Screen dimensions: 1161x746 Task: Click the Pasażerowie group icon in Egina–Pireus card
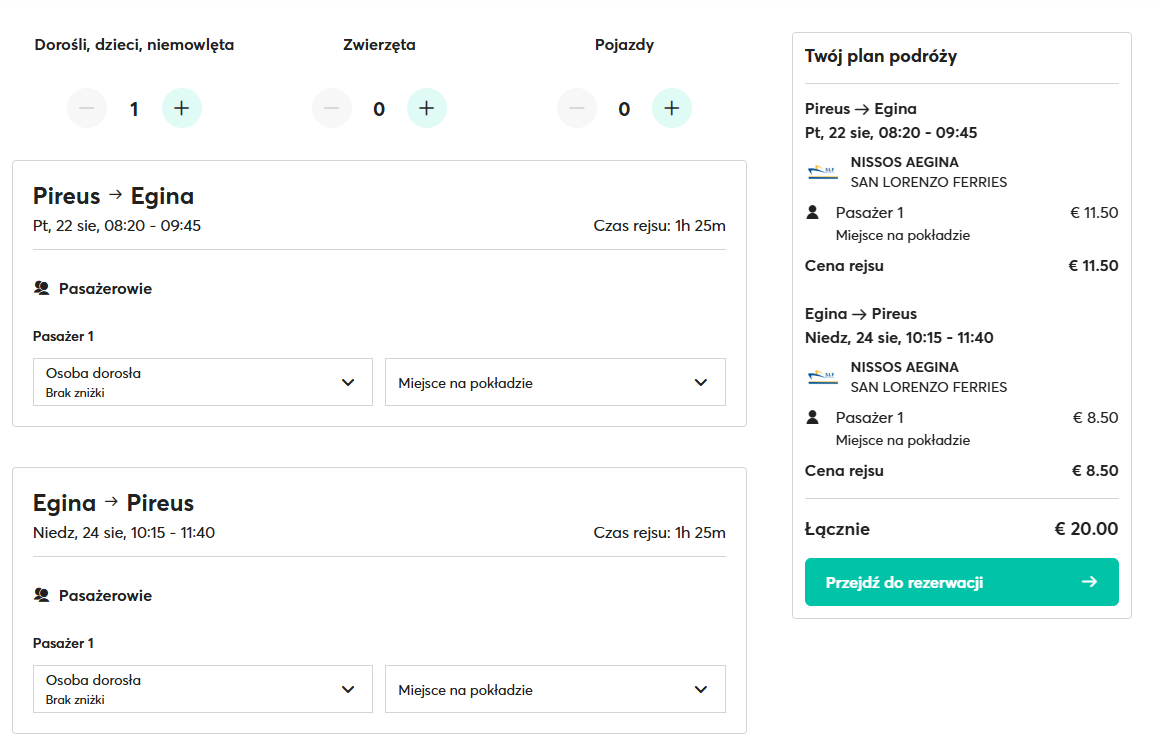coord(41,595)
